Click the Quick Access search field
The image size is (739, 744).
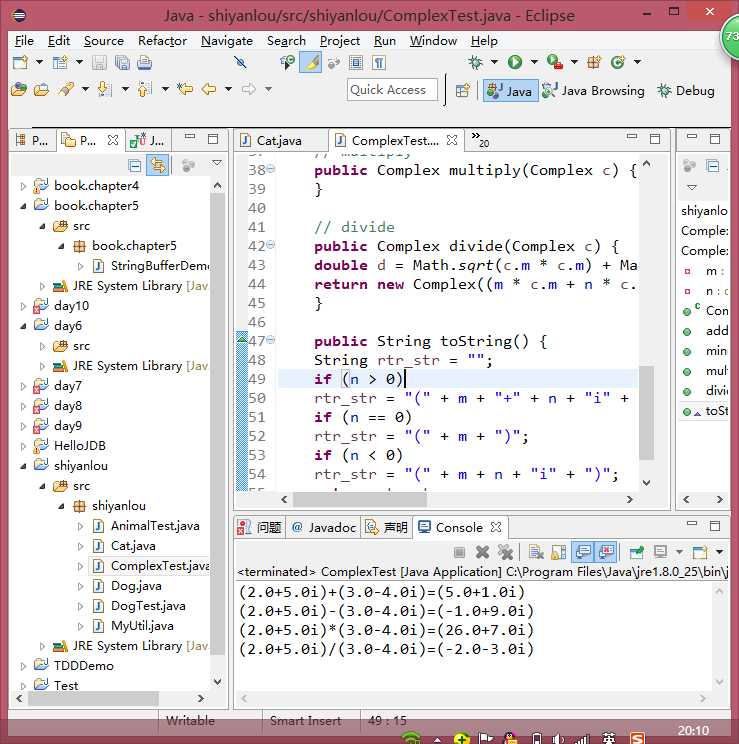click(392, 90)
